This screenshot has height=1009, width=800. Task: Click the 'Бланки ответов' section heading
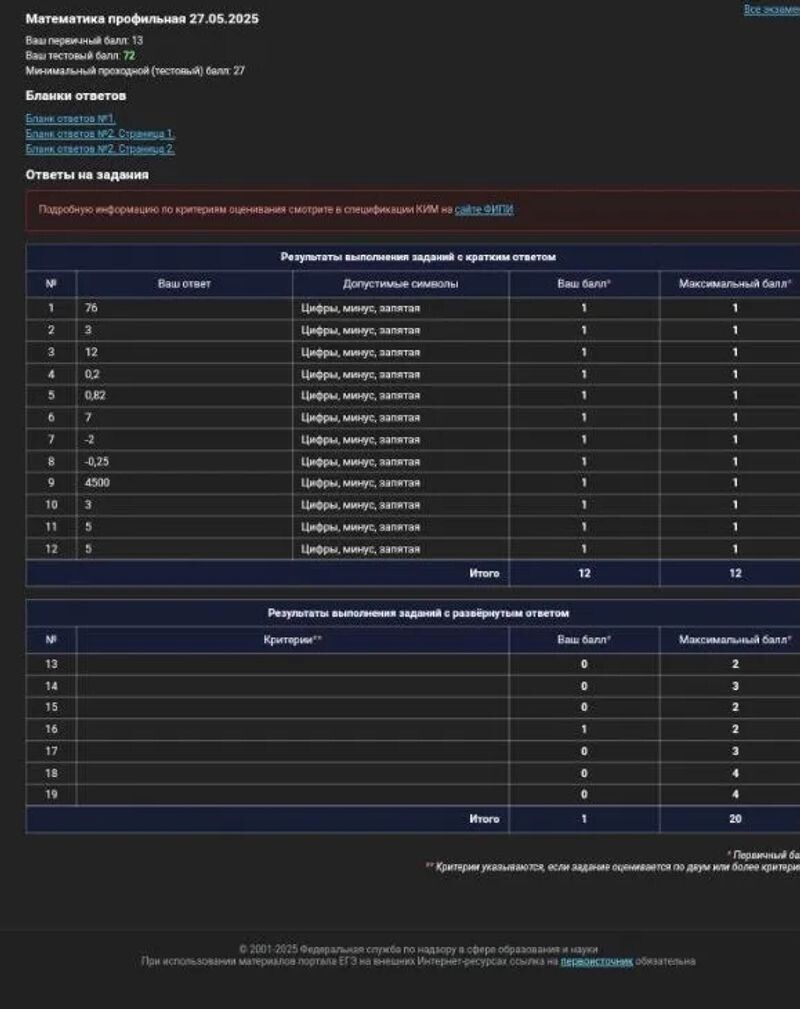point(76,97)
